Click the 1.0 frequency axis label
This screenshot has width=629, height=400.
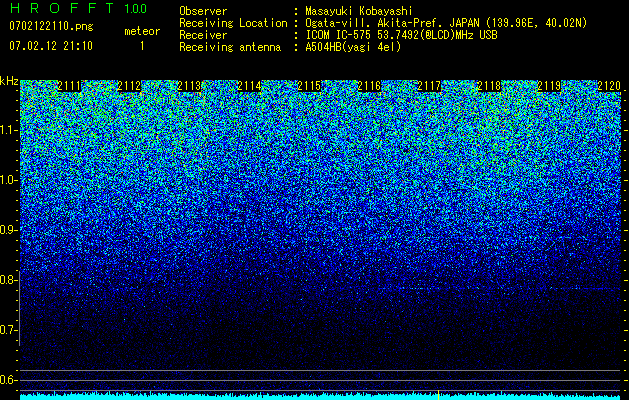pos(9,180)
